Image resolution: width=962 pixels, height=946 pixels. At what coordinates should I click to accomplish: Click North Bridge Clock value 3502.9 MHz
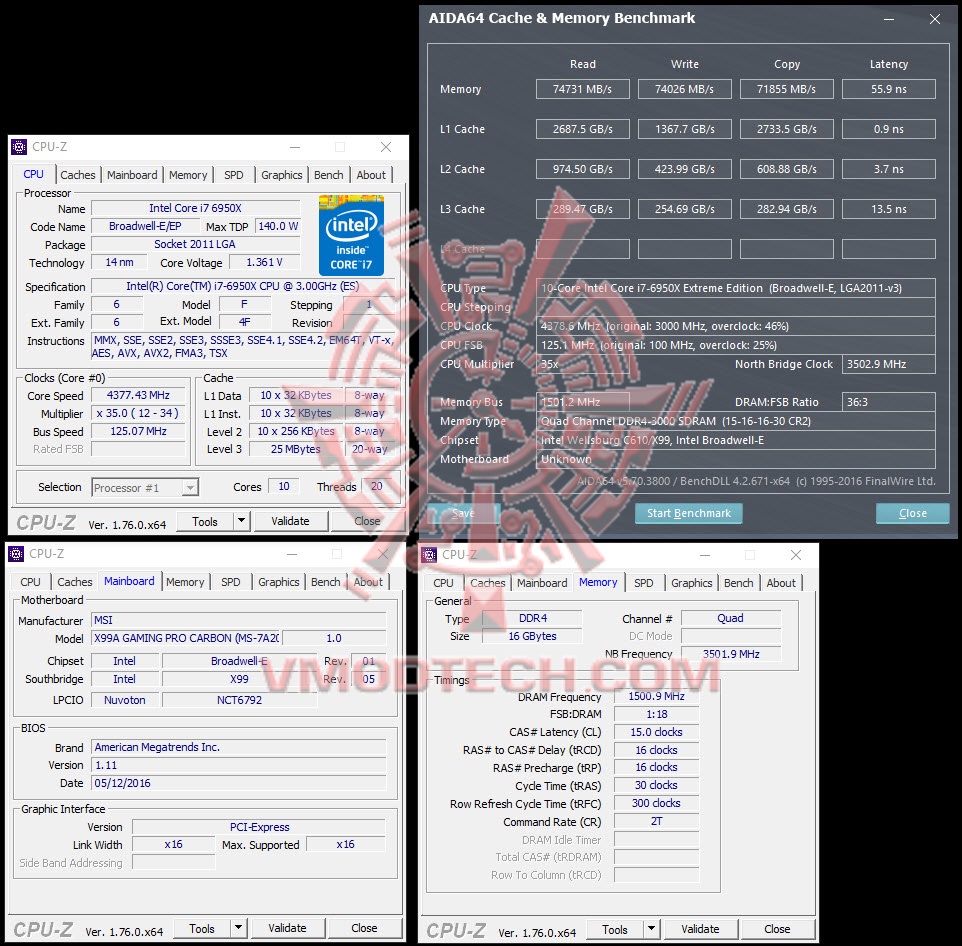(x=888, y=364)
